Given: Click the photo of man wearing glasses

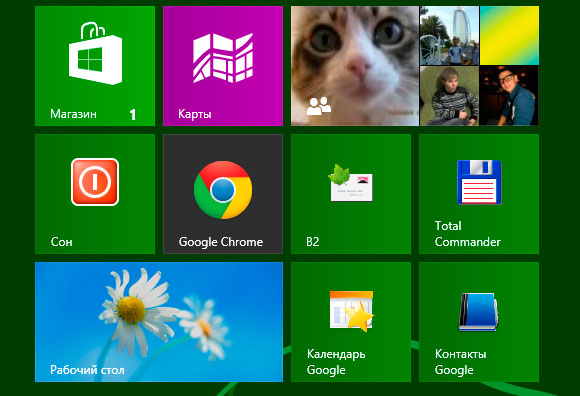Looking at the screenshot, I should pos(509,96).
